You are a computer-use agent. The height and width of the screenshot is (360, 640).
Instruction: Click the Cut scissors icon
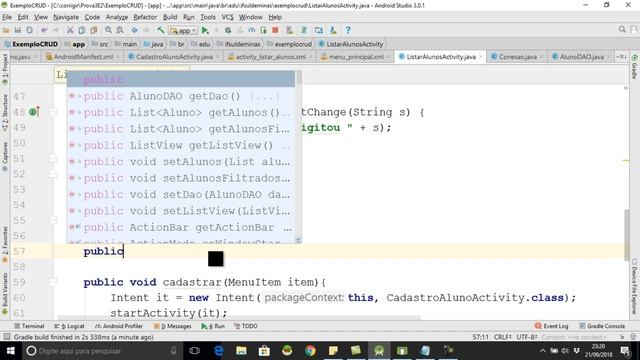click(x=70, y=30)
